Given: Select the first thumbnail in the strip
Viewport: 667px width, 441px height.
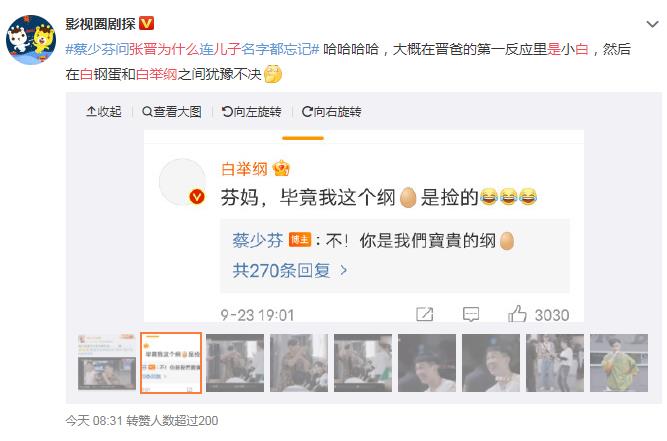Looking at the screenshot, I should (x=107, y=362).
